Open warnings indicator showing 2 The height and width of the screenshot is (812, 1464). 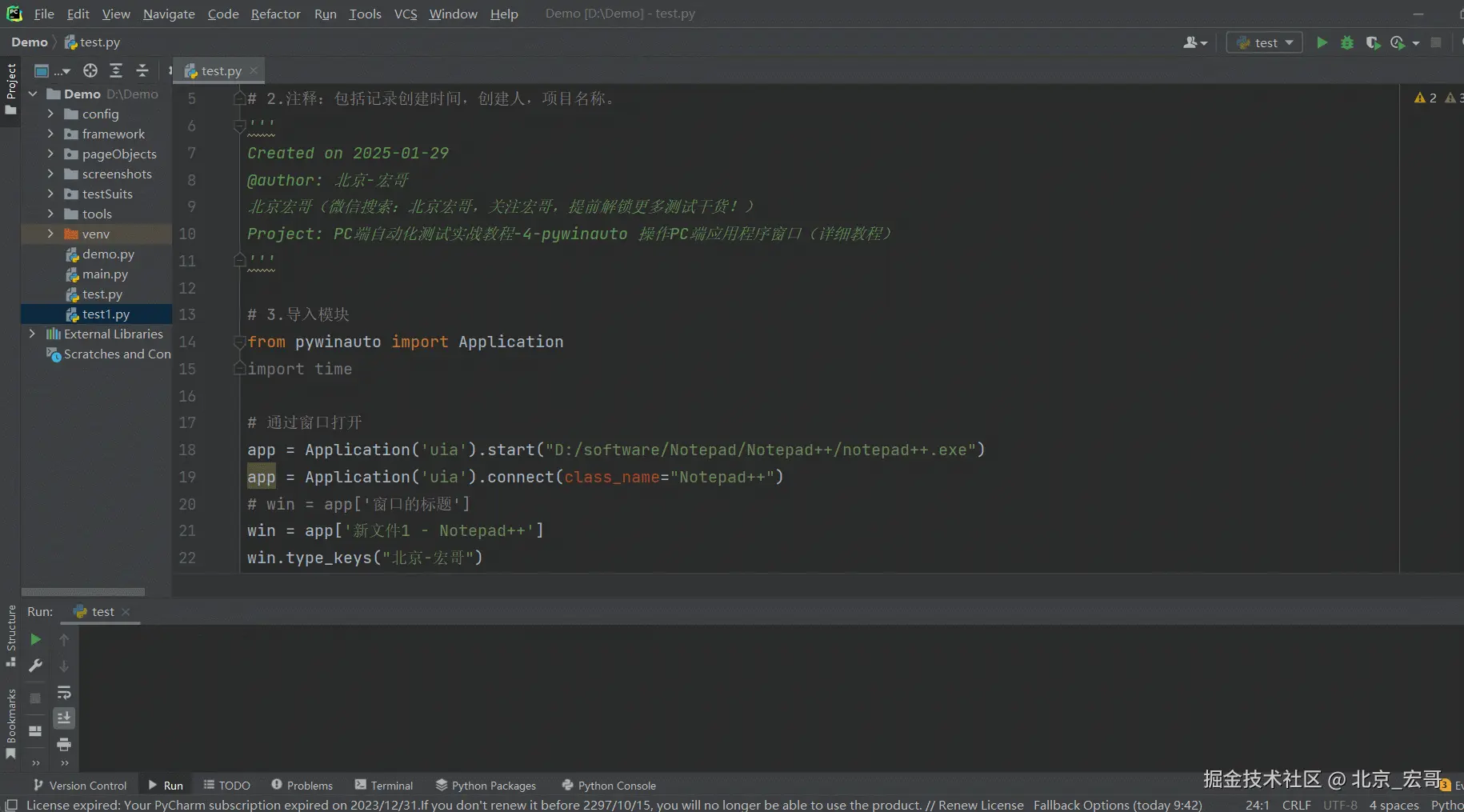pyautogui.click(x=1426, y=98)
